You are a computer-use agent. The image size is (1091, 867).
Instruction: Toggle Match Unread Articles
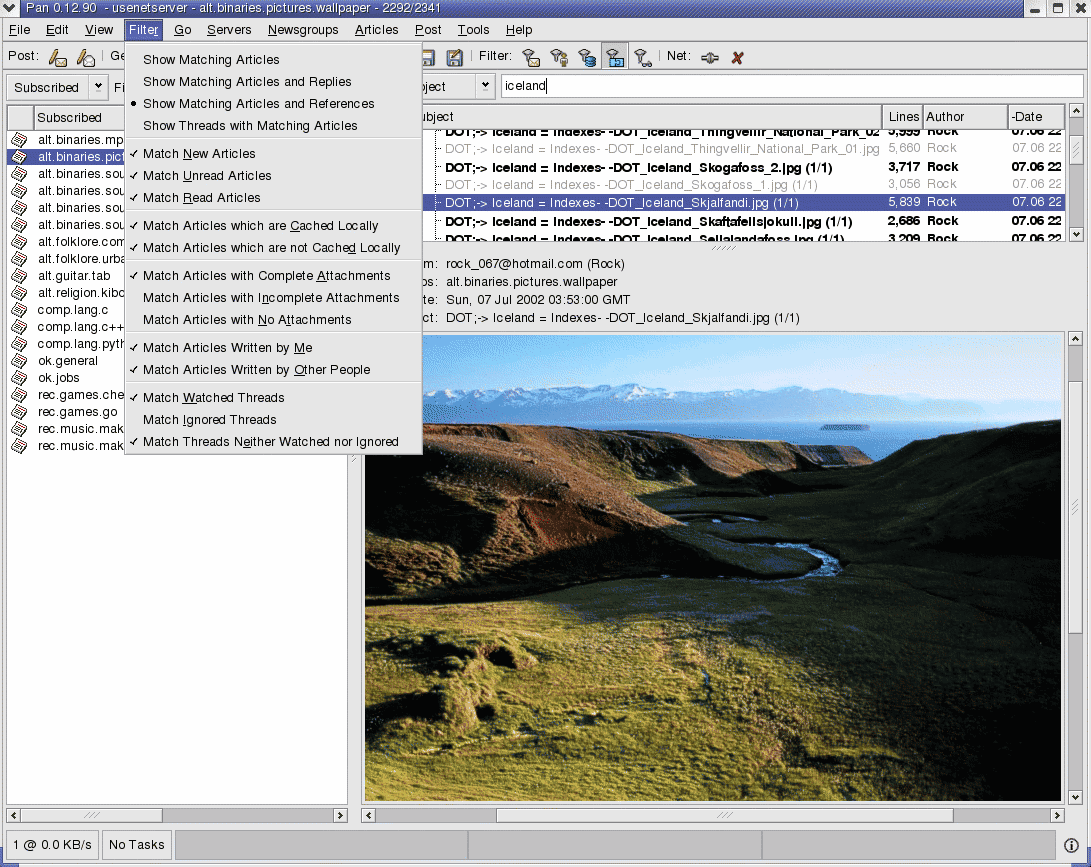click(x=273, y=176)
